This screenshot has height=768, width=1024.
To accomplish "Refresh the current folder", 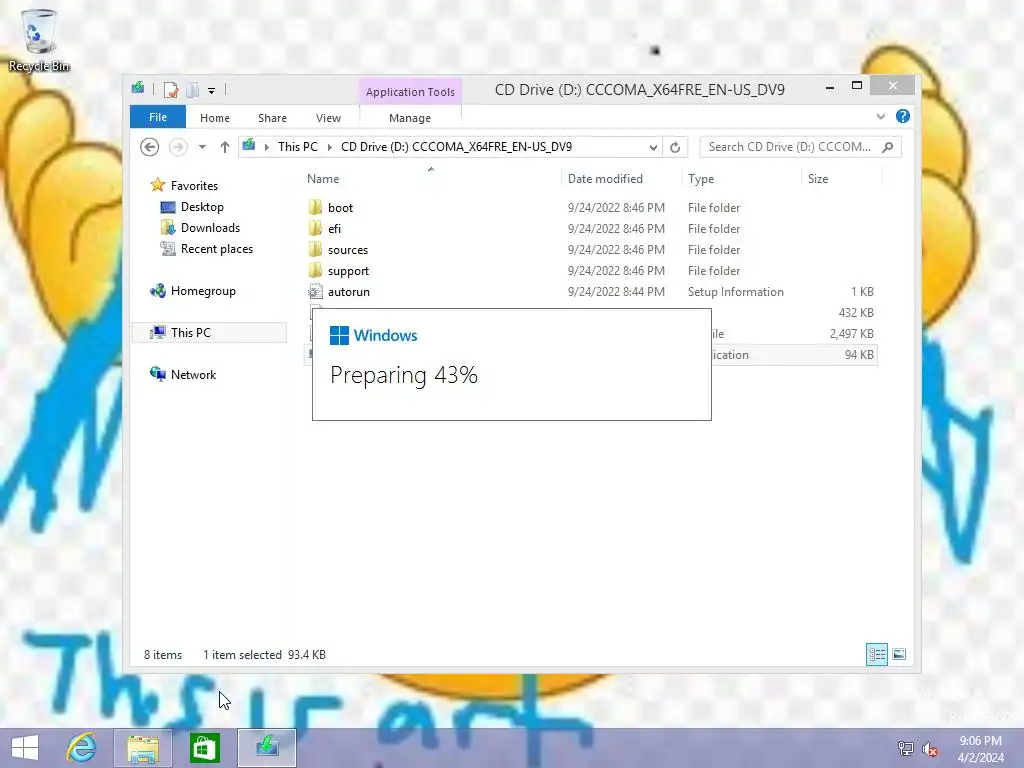I will [675, 148].
